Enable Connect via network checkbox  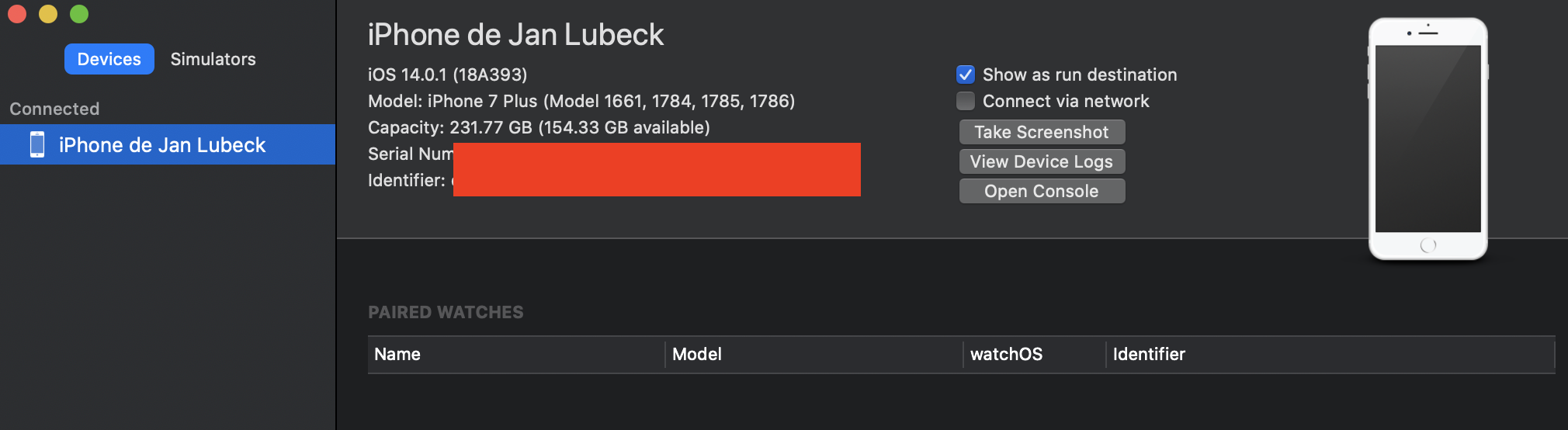pos(966,101)
